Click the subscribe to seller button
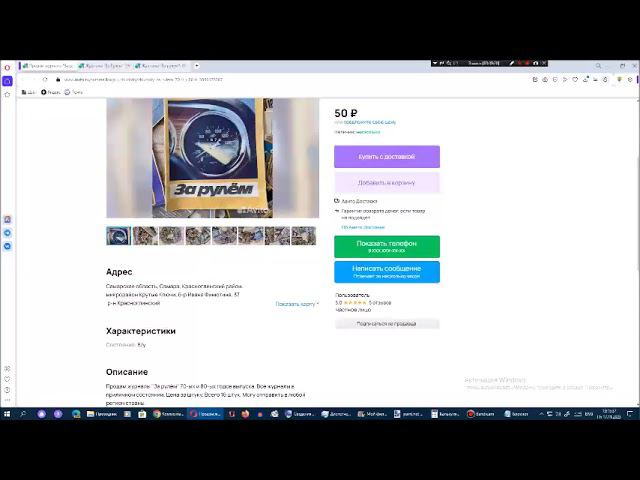 pyautogui.click(x=387, y=324)
